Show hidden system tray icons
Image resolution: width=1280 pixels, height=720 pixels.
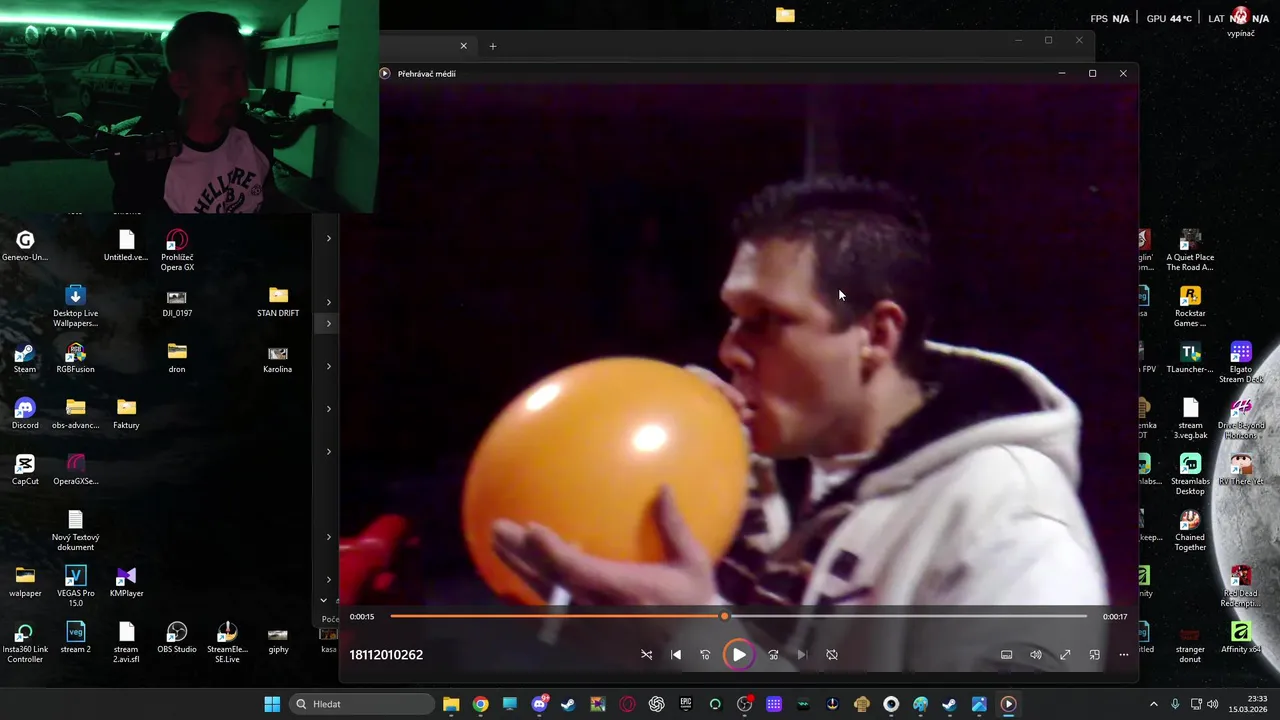[x=1153, y=704]
